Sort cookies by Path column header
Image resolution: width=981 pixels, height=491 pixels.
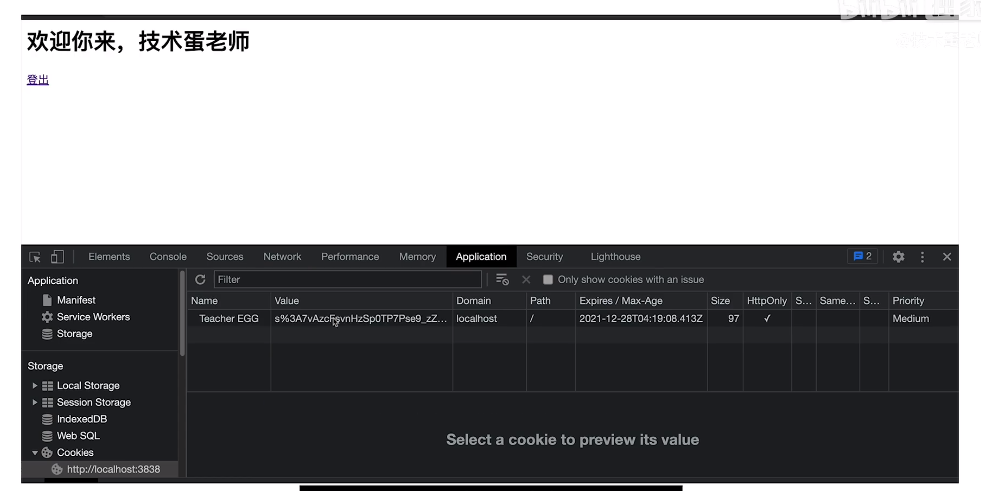(x=551, y=301)
